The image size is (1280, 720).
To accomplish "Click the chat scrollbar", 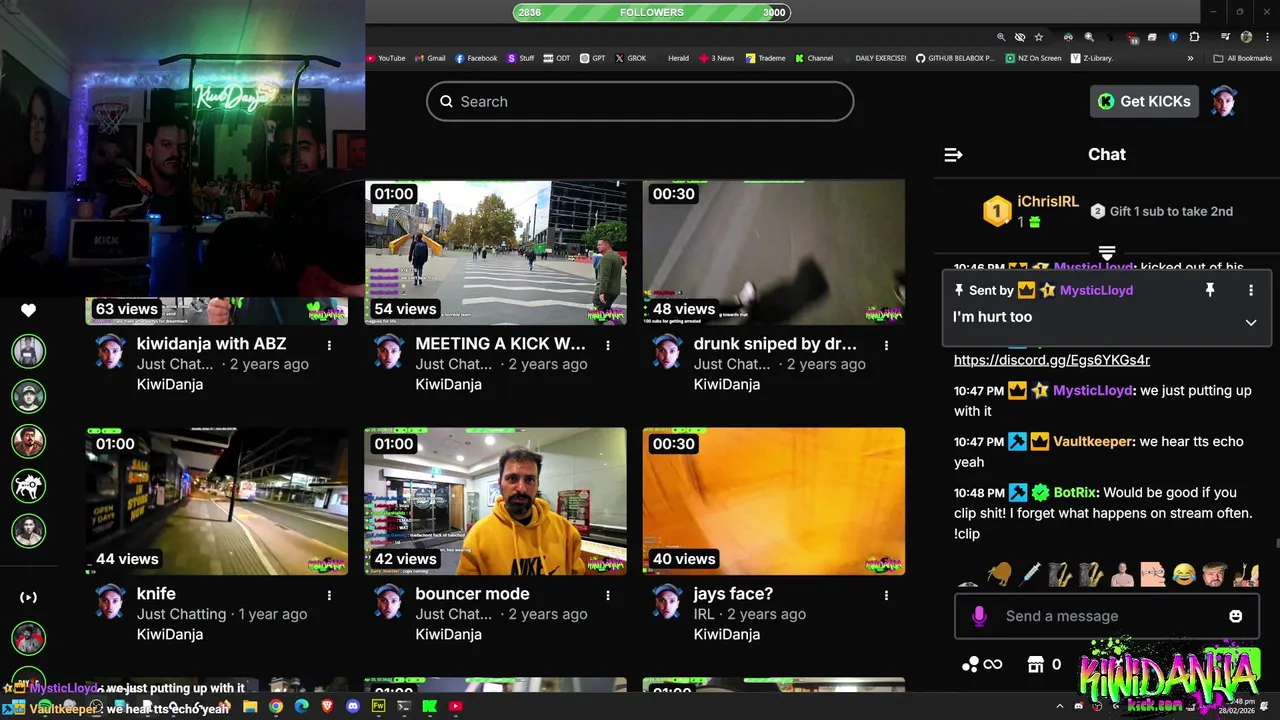I will [1276, 545].
